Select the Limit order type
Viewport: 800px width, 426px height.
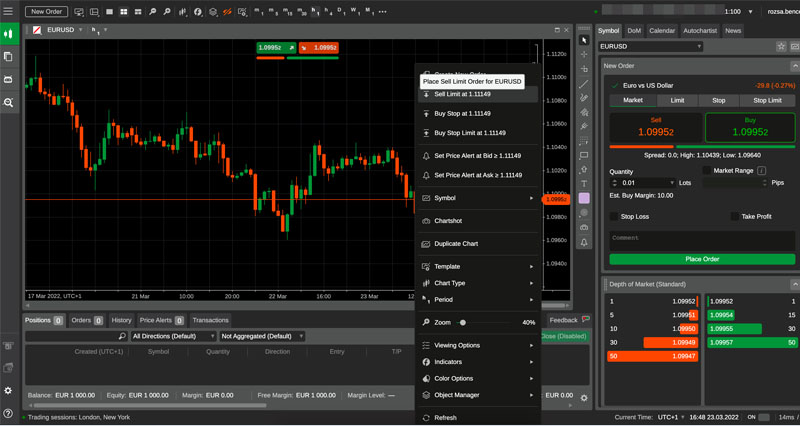pyautogui.click(x=677, y=101)
